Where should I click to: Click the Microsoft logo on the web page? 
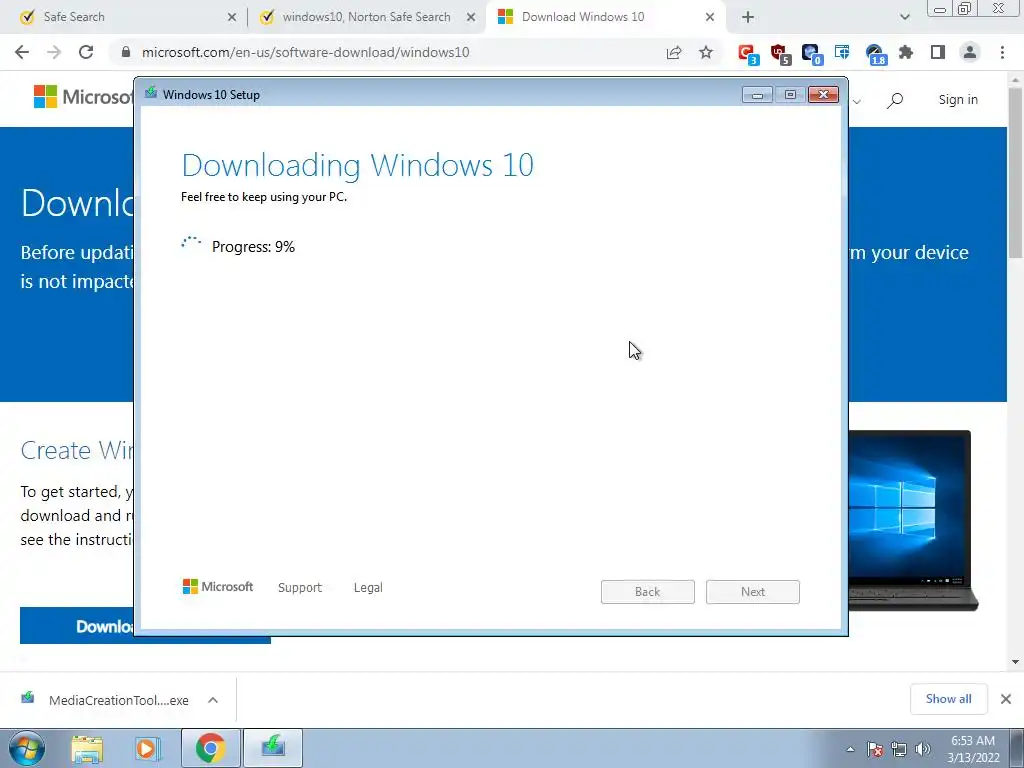tap(84, 97)
